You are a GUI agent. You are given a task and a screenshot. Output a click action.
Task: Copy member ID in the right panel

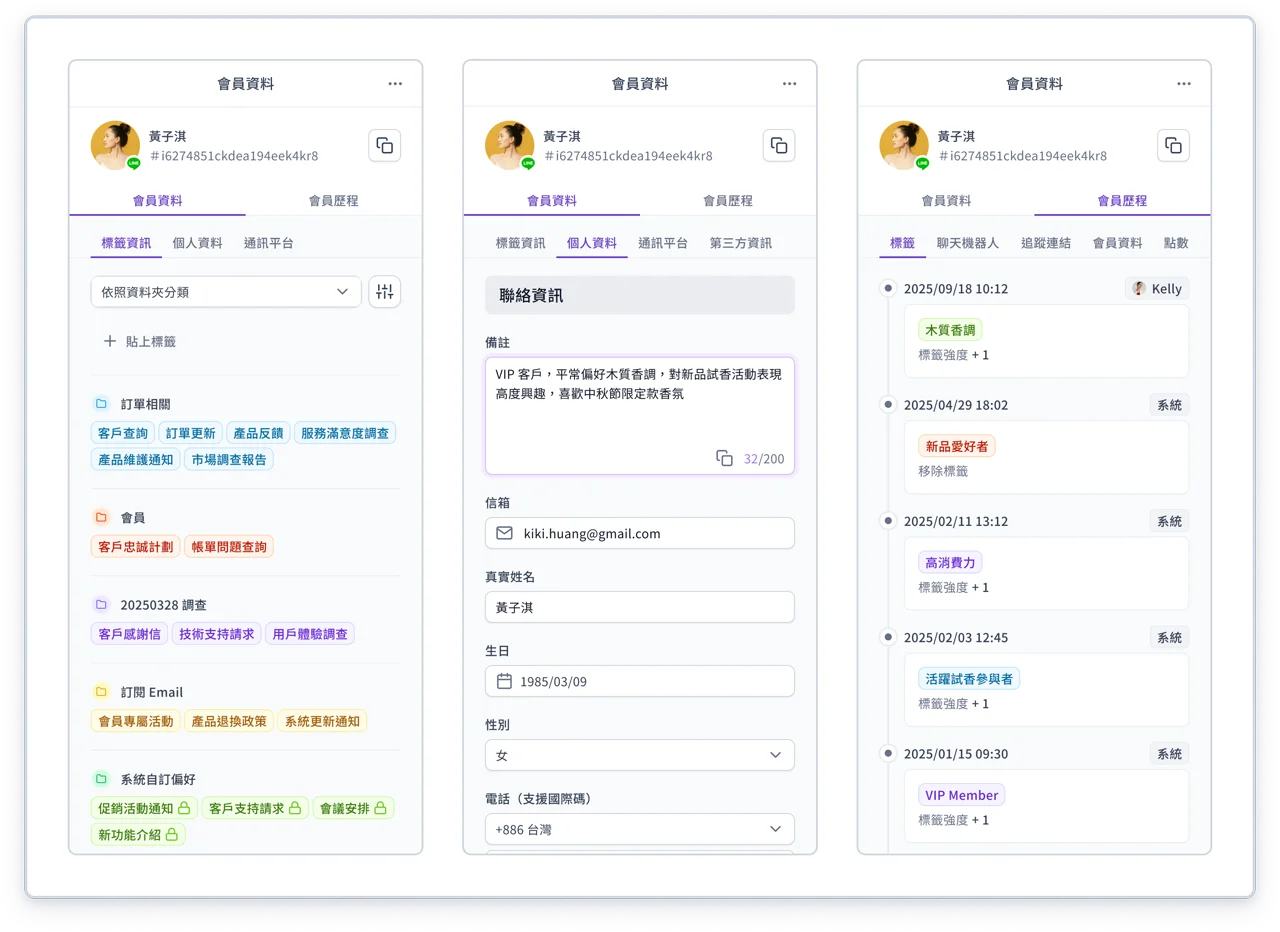pyautogui.click(x=1174, y=145)
